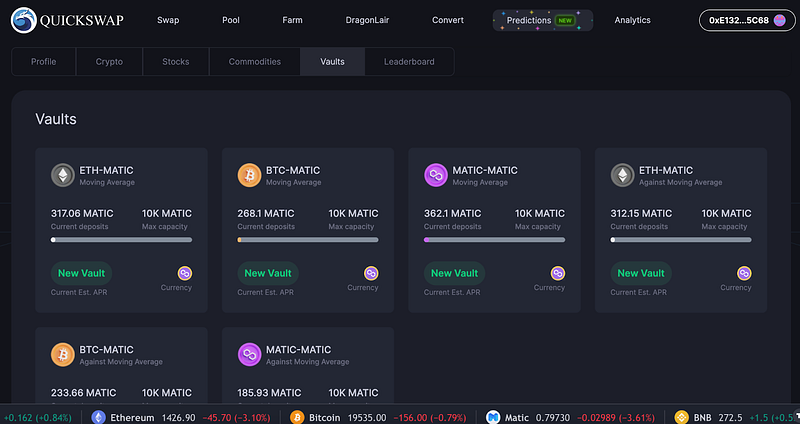Click the 317.06 MATIC current deposits value
Image resolution: width=800 pixels, height=424 pixels.
tap(82, 213)
